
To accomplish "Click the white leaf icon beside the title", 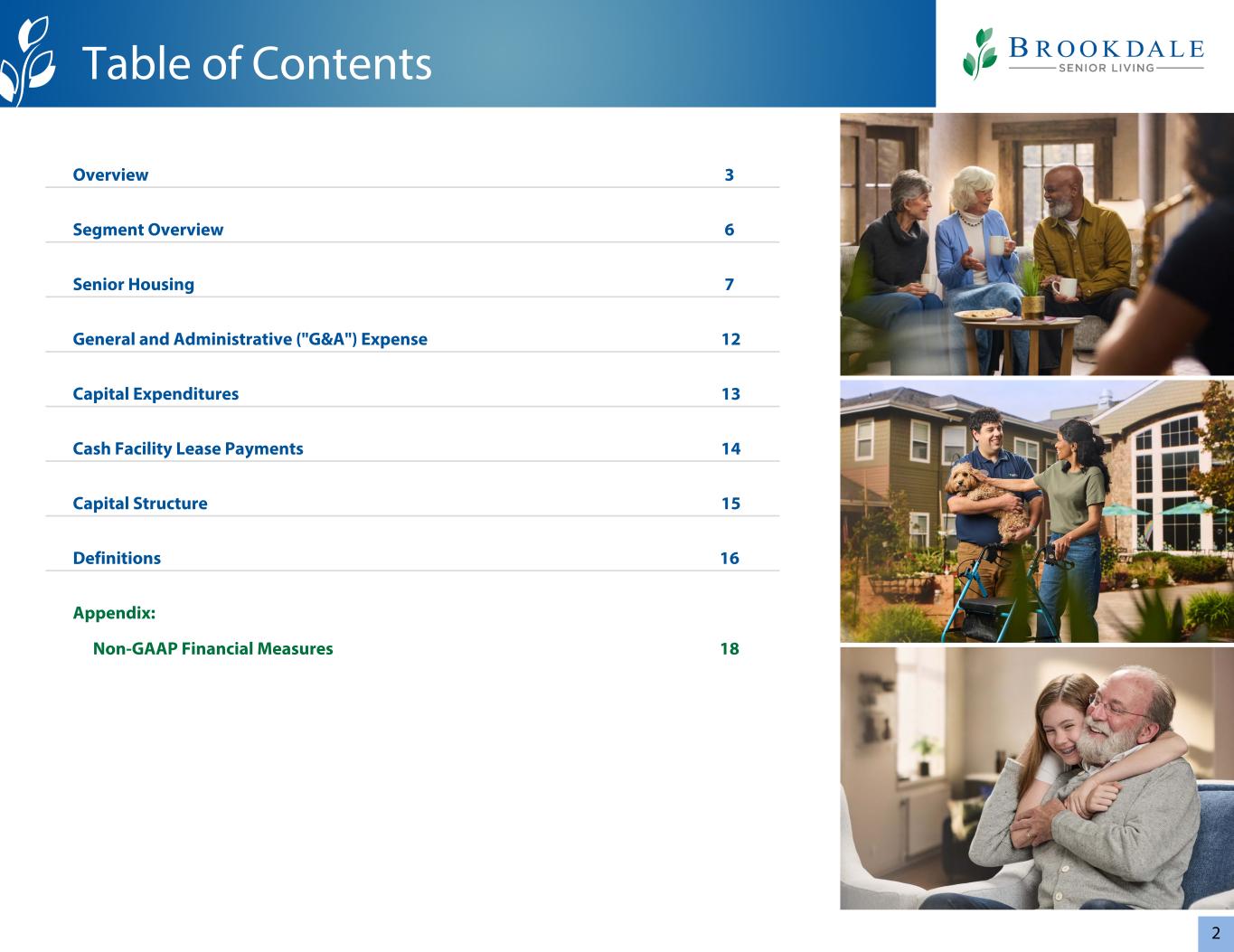I will (x=27, y=61).
